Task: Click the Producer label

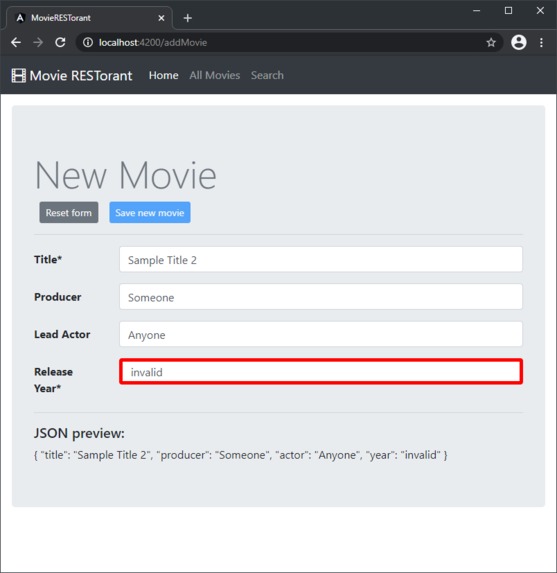Action: click(58, 297)
